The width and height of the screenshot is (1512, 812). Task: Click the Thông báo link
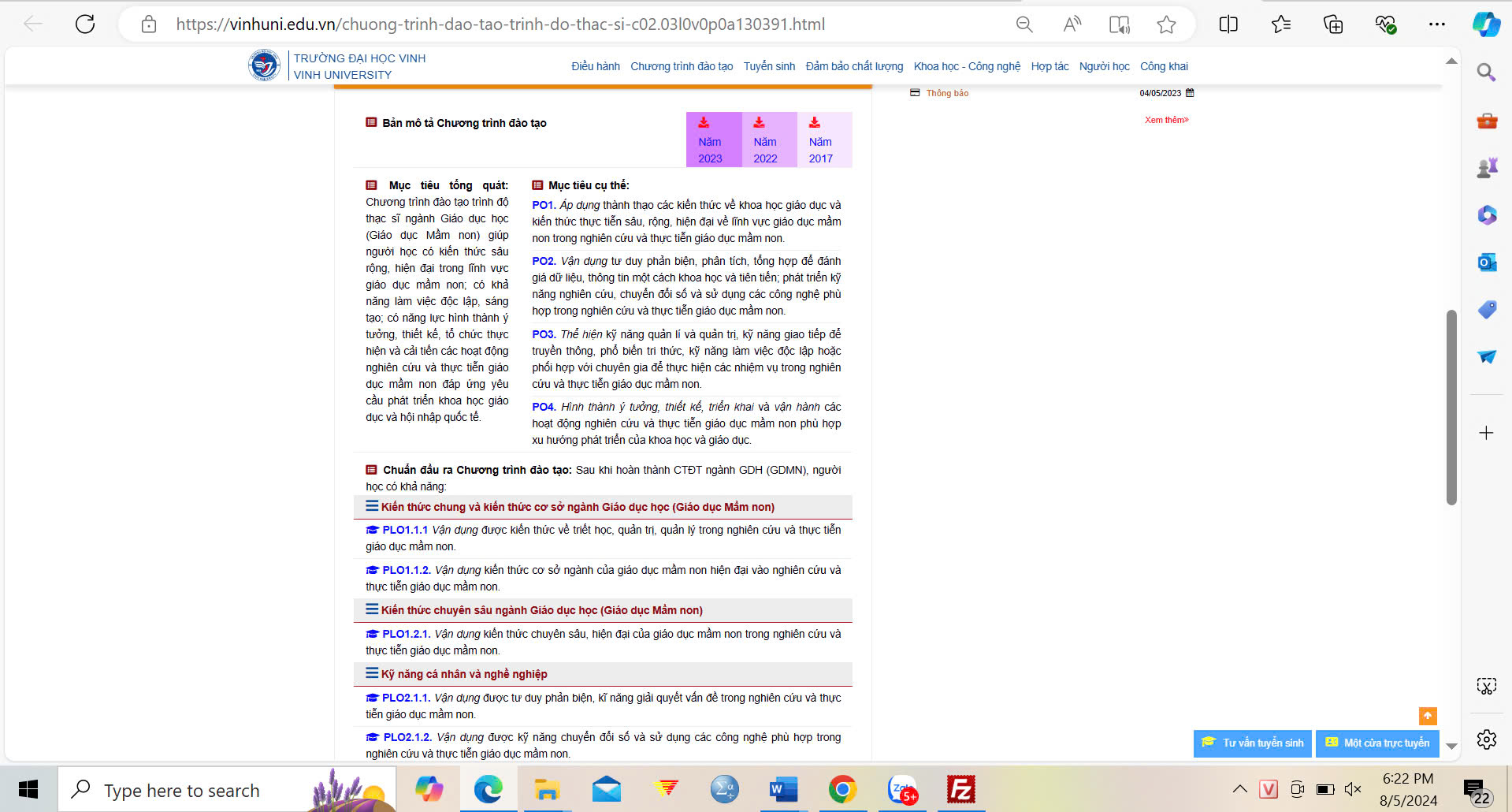947,93
